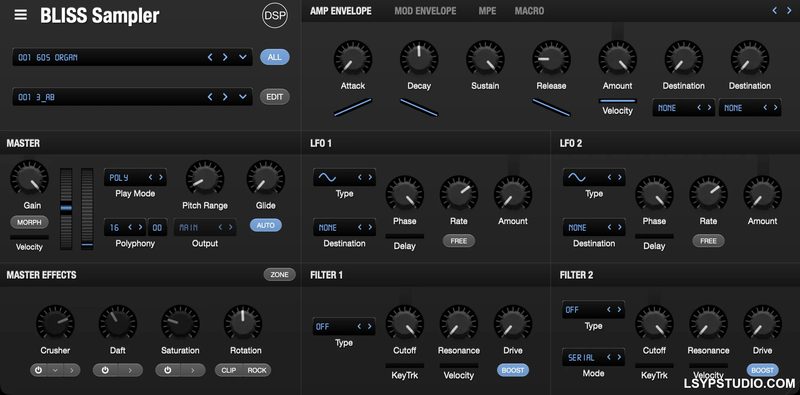Toggle the AUTO glide button
This screenshot has height=395, width=800.
coord(266,225)
